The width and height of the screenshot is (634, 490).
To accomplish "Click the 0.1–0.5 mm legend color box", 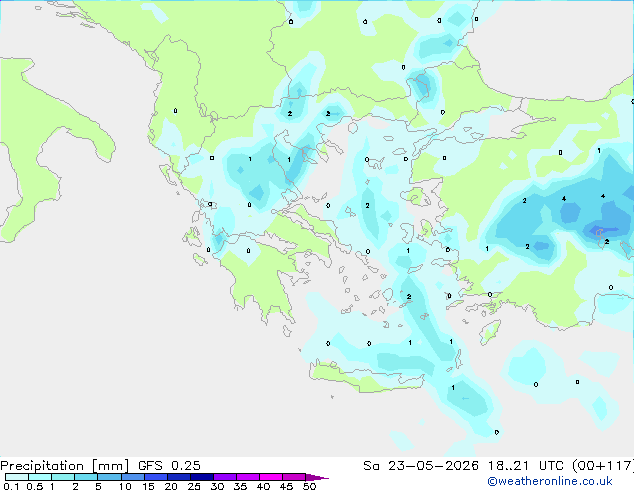I will click(17, 477).
